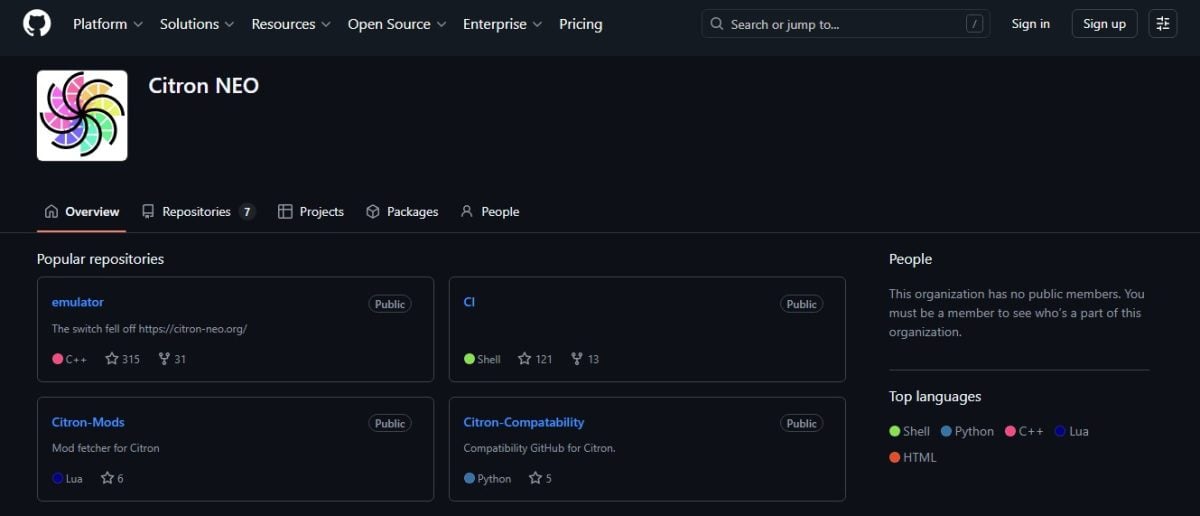This screenshot has width=1200, height=516.
Task: Click the Popular repositories heading
Action: (100, 259)
